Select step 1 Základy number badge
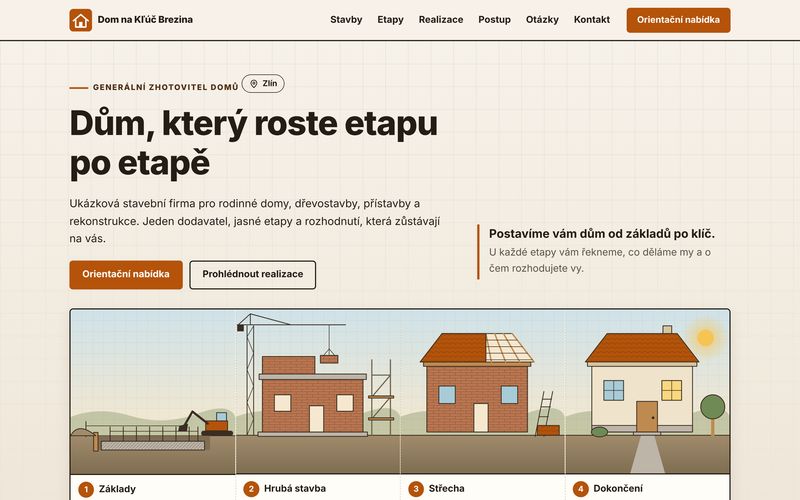Image resolution: width=800 pixels, height=500 pixels. click(86, 489)
